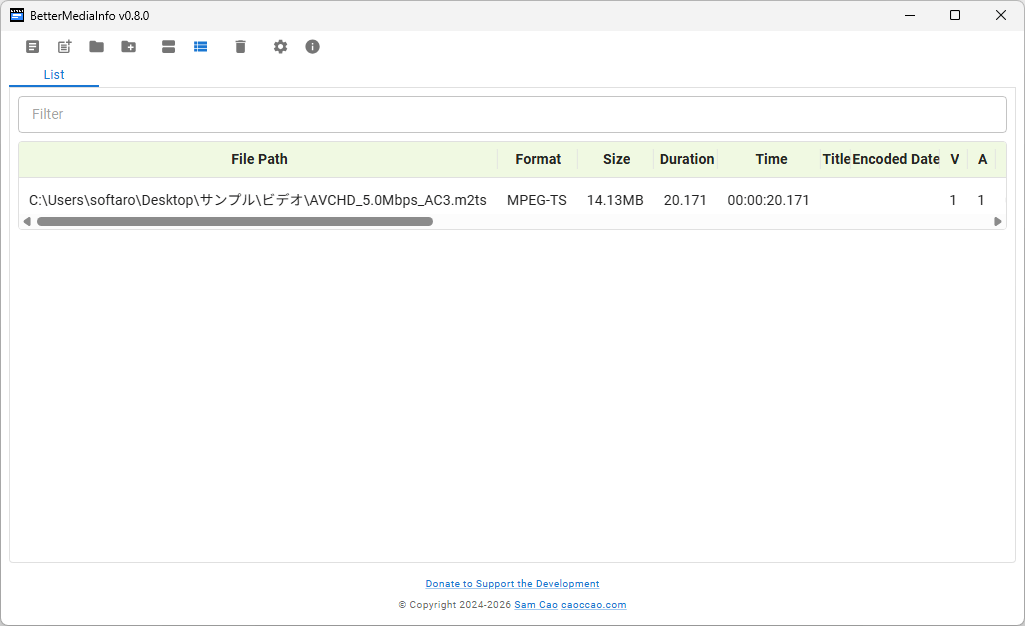
Task: Sort by the File Path column header
Action: [259, 159]
